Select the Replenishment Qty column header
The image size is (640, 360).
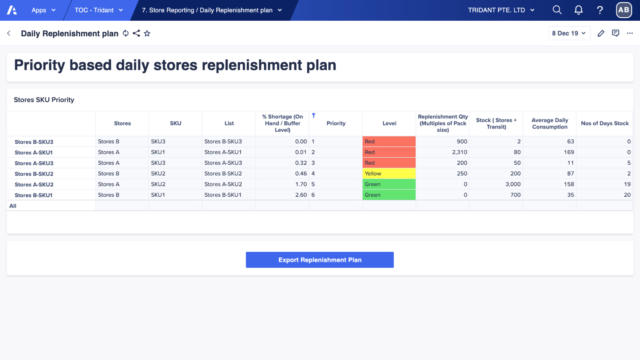442,123
